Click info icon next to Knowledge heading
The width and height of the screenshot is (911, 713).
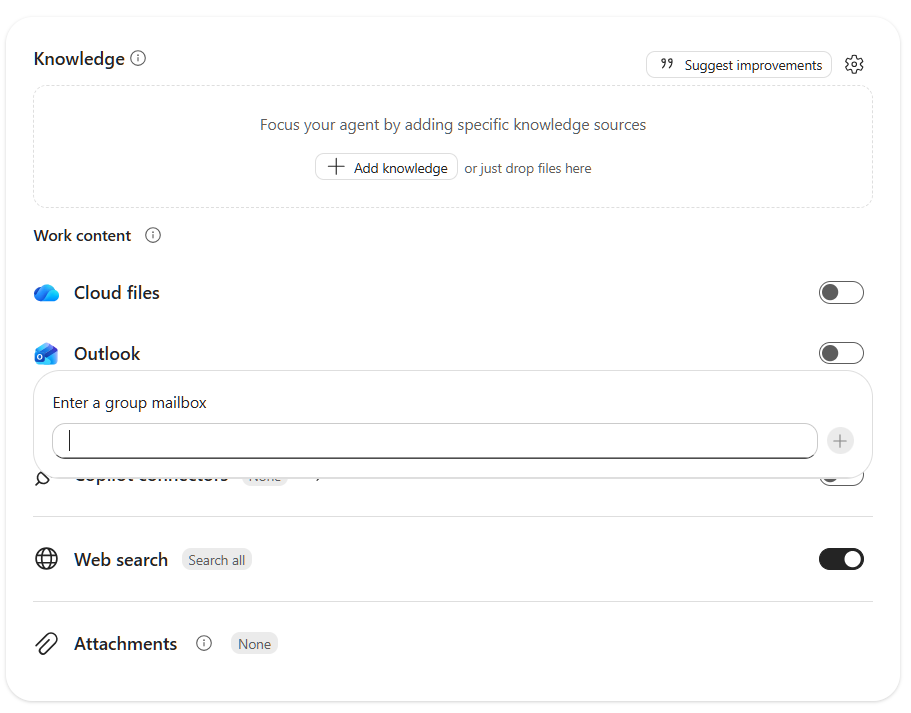click(x=138, y=58)
